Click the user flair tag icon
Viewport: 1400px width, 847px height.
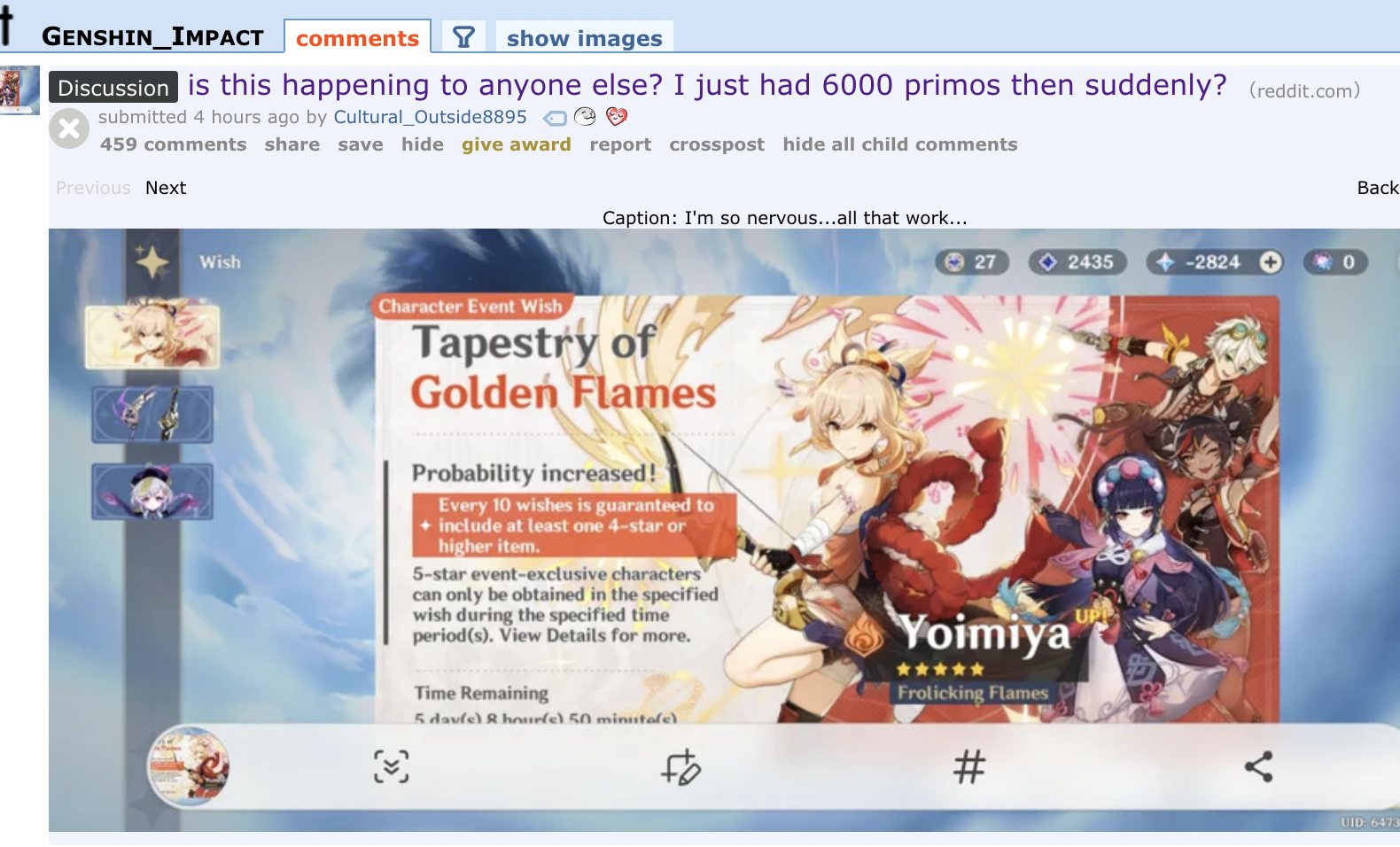coord(555,118)
